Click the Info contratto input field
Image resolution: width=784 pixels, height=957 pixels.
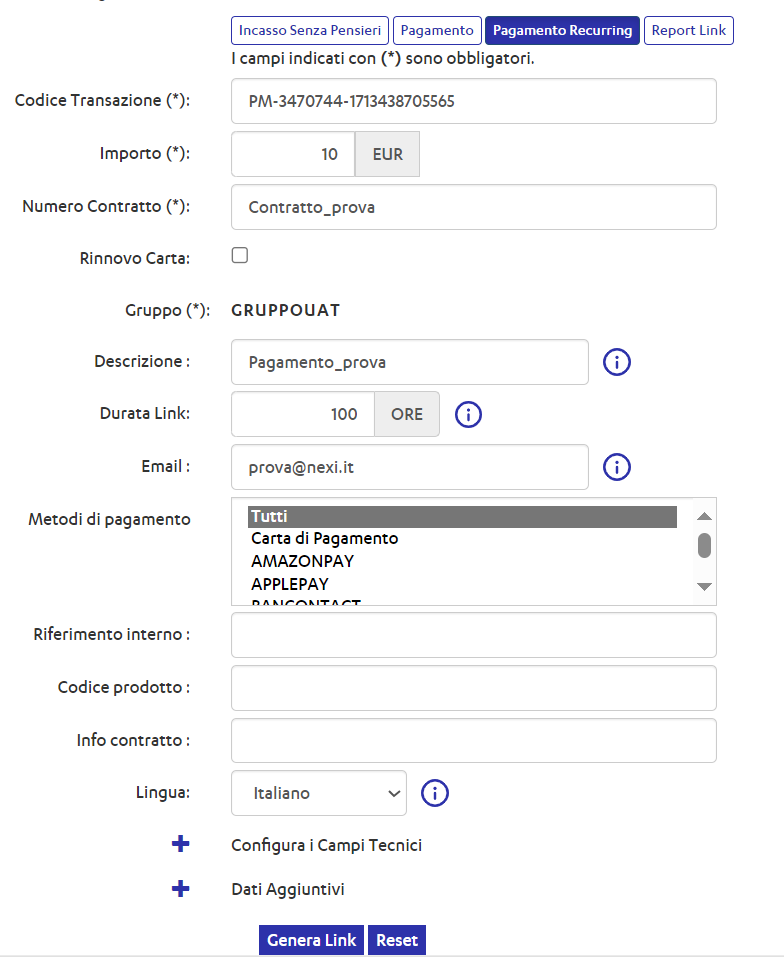click(x=474, y=741)
